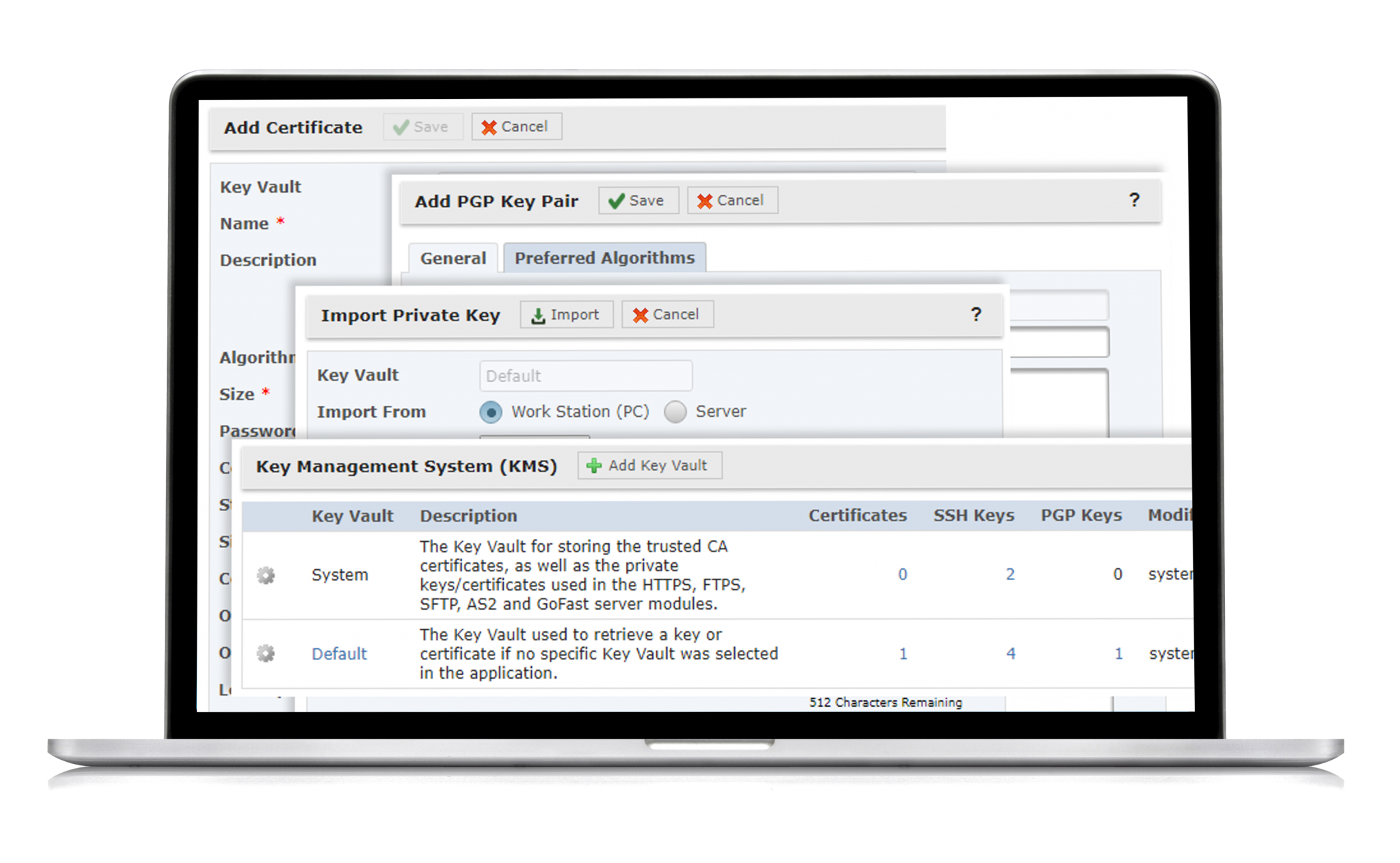Click the Key Vault input field
1400x863 pixels.
pos(585,376)
